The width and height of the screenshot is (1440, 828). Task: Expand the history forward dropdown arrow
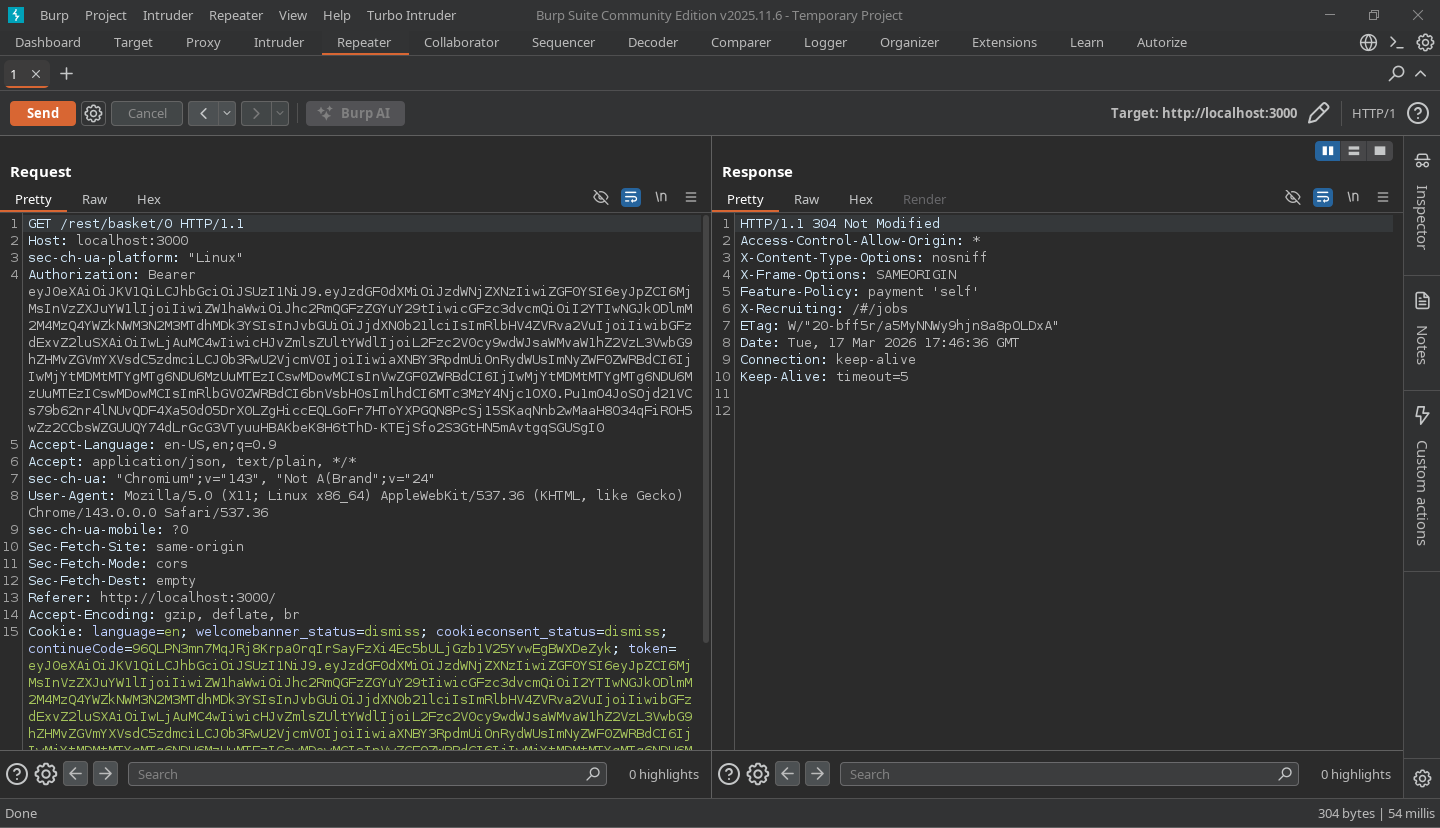click(x=280, y=113)
